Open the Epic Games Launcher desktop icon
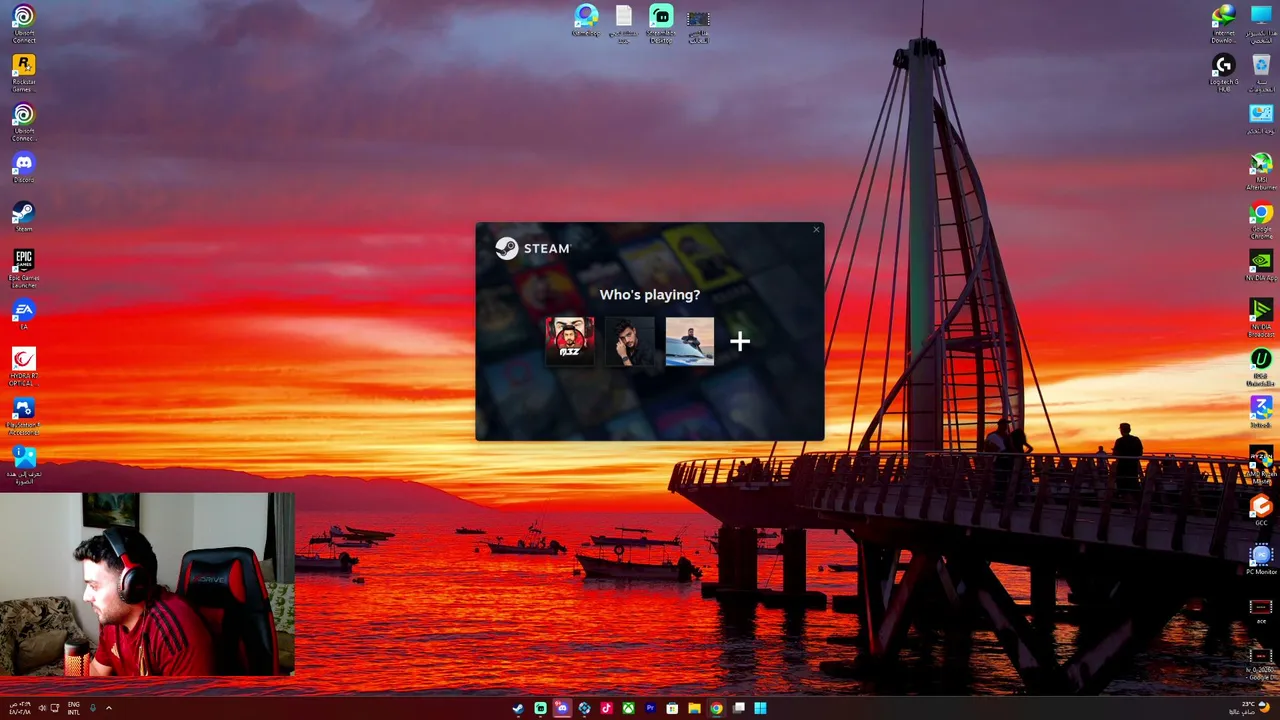This screenshot has width=1280, height=720. (24, 268)
